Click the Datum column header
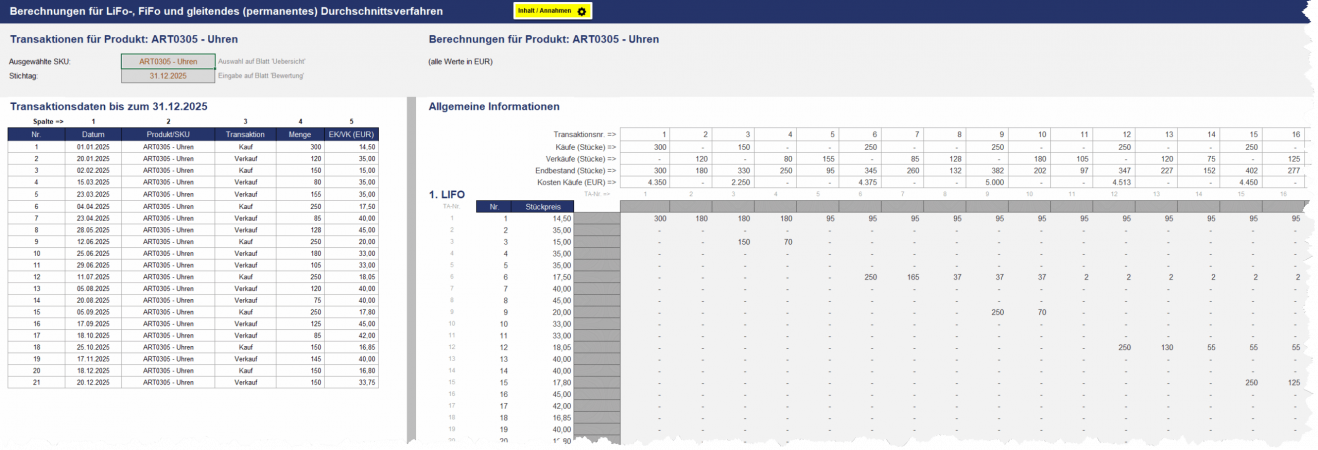Image resolution: width=1318 pixels, height=450 pixels. point(93,134)
